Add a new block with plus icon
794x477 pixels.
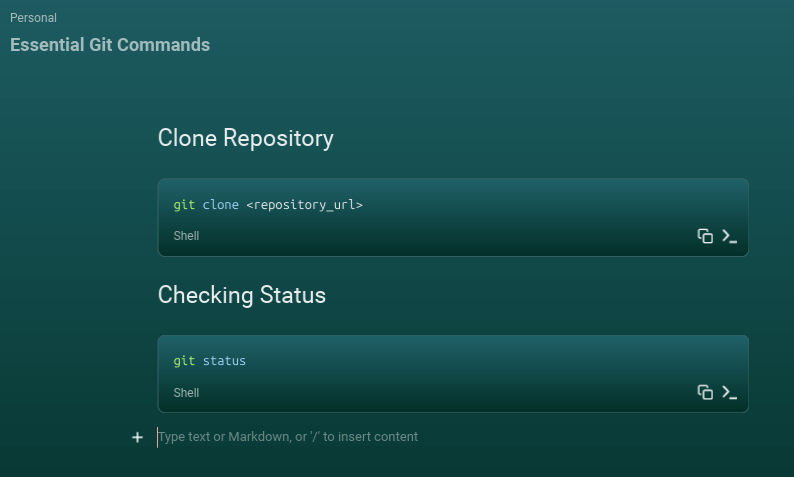(x=137, y=437)
